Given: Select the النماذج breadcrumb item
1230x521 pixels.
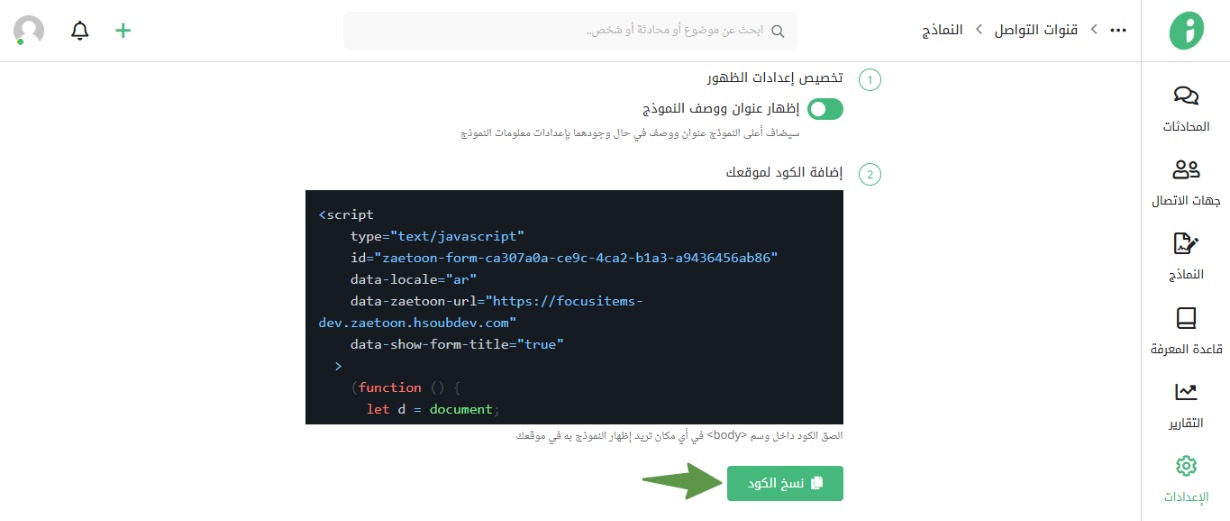Looking at the screenshot, I should 942,30.
